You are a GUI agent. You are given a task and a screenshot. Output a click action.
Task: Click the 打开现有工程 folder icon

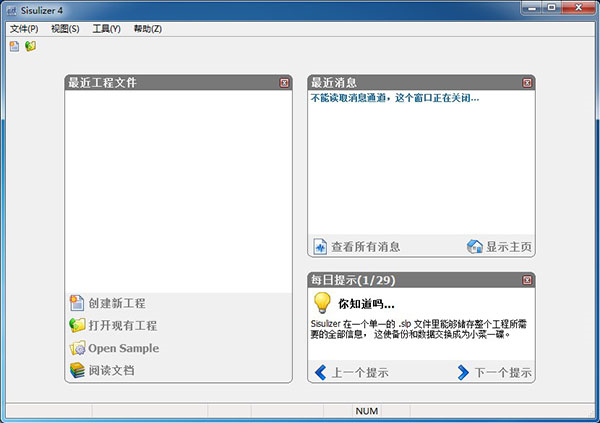tap(77, 325)
